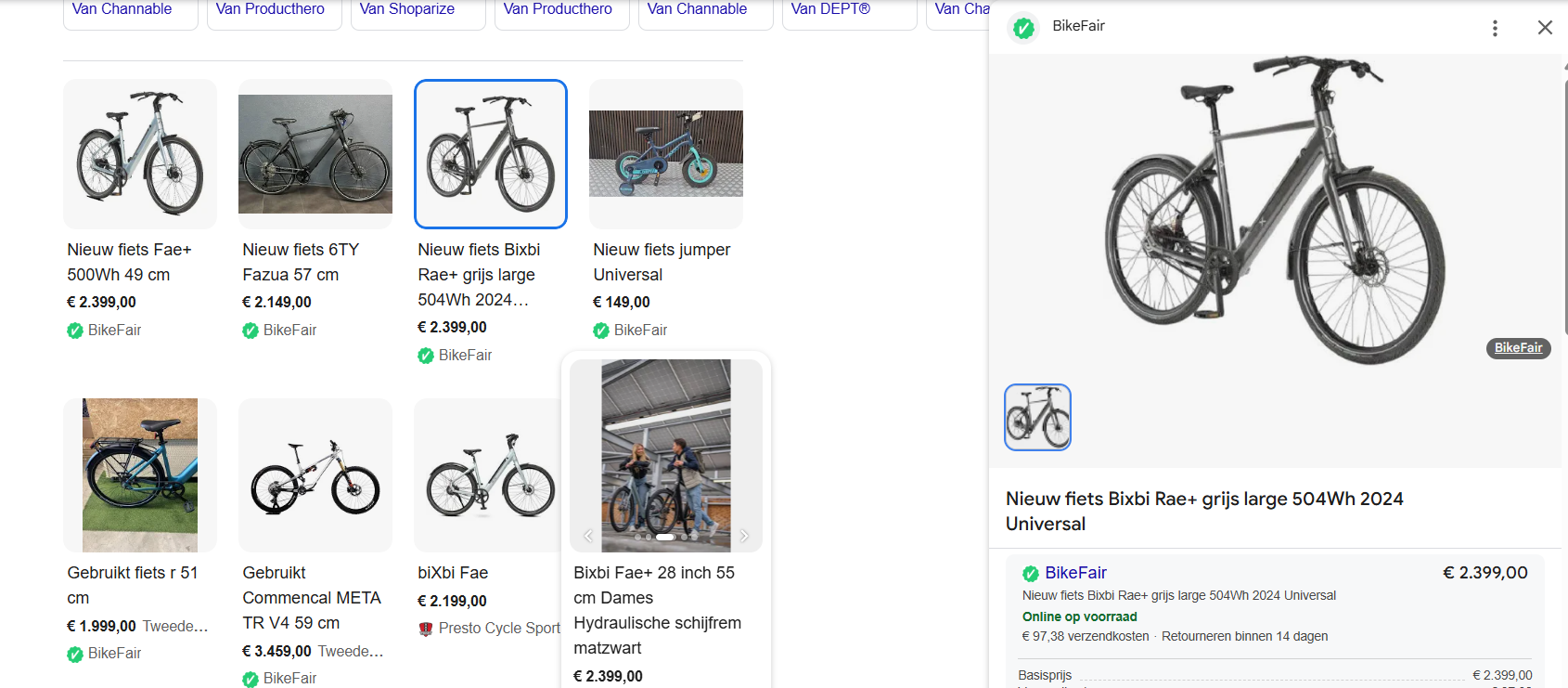1568x688 pixels.
Task: Go to previous image in Bixbi Fae+ carousel
Action: point(587,536)
